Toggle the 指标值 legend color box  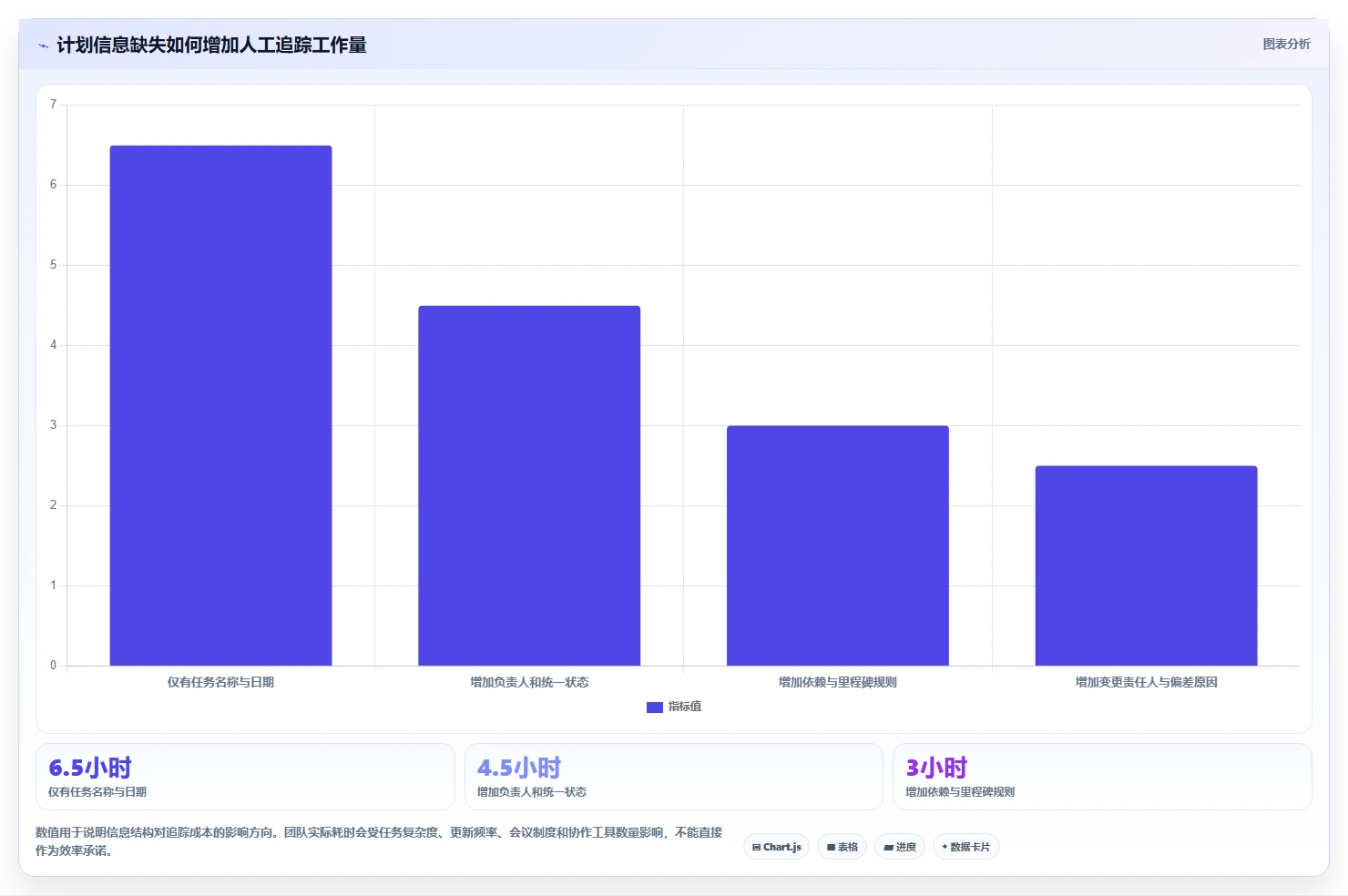(x=654, y=707)
